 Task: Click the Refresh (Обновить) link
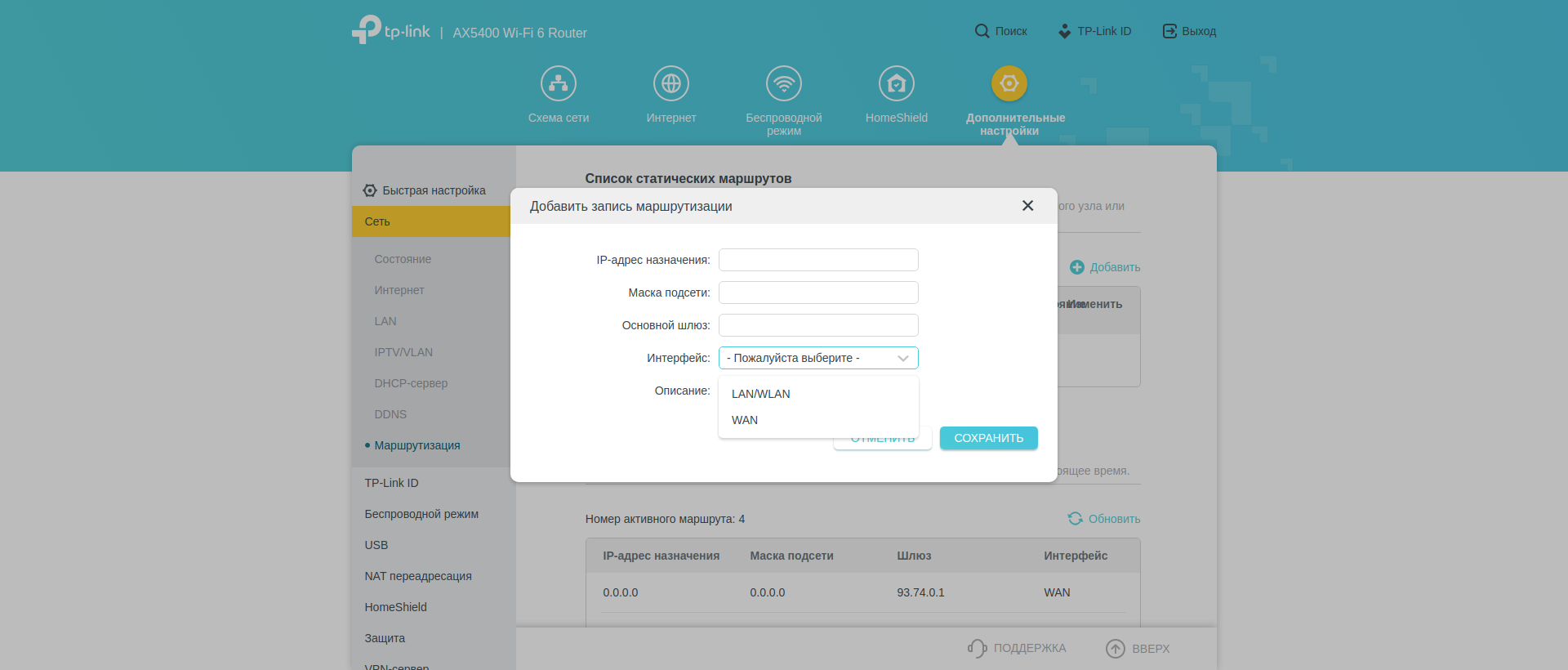(1104, 519)
